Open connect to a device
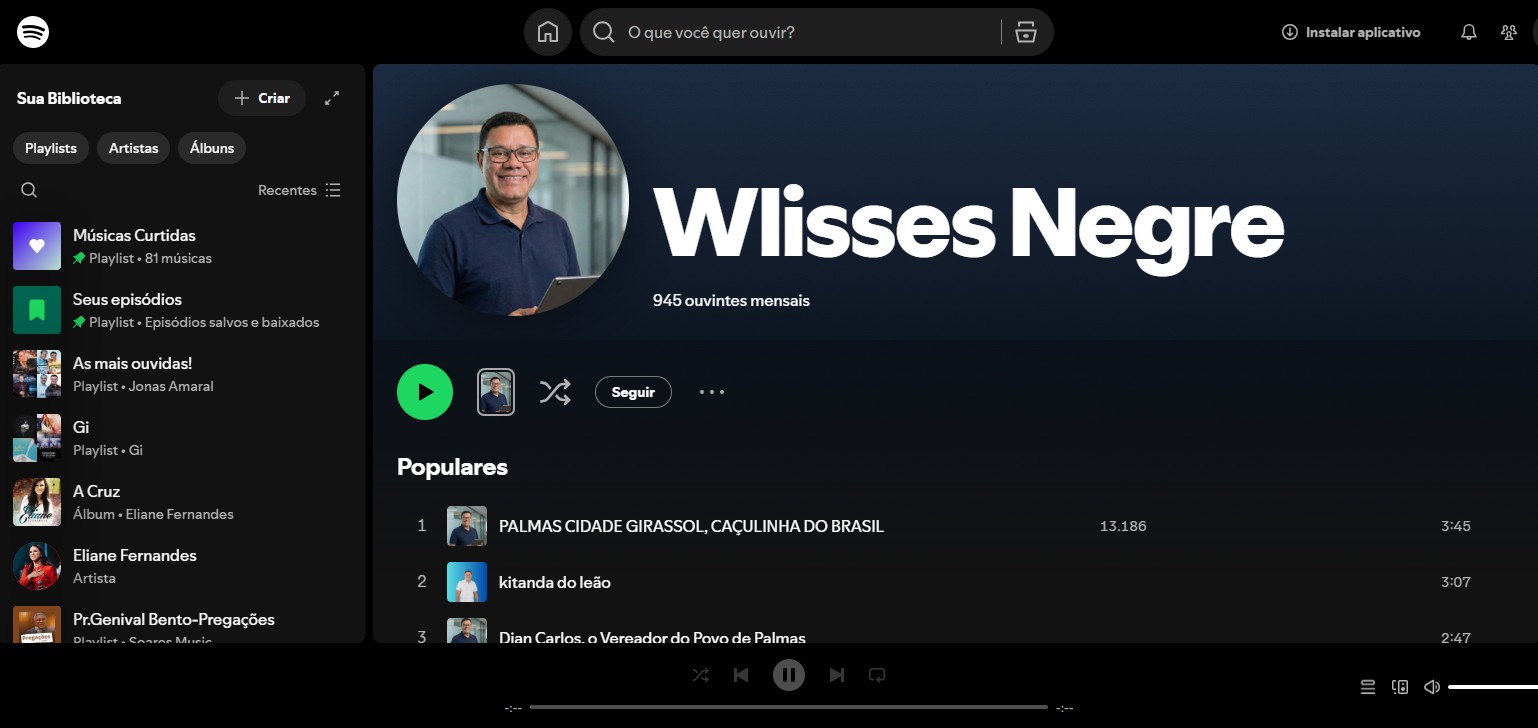 1400,687
